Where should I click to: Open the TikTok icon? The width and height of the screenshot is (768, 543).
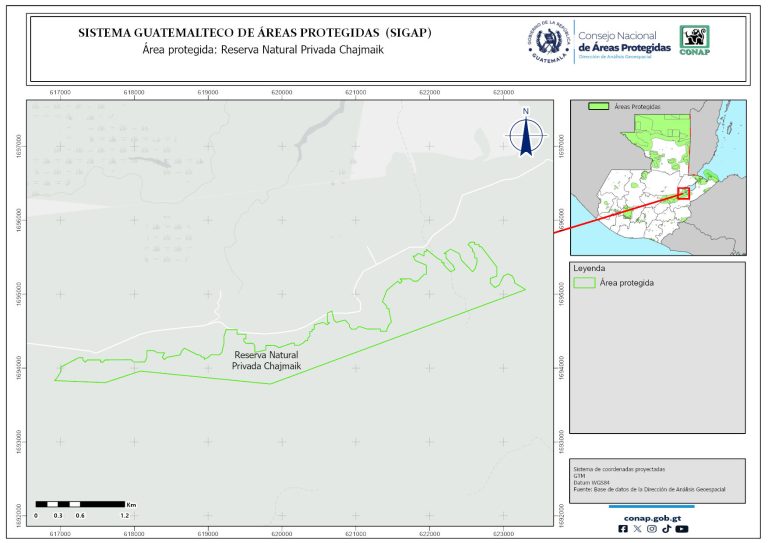(x=665, y=529)
